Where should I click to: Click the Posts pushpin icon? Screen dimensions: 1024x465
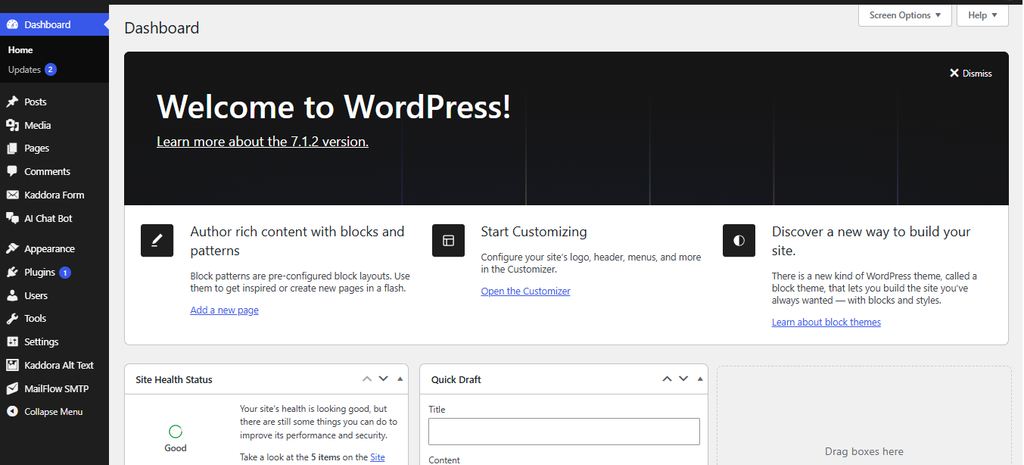point(12,102)
